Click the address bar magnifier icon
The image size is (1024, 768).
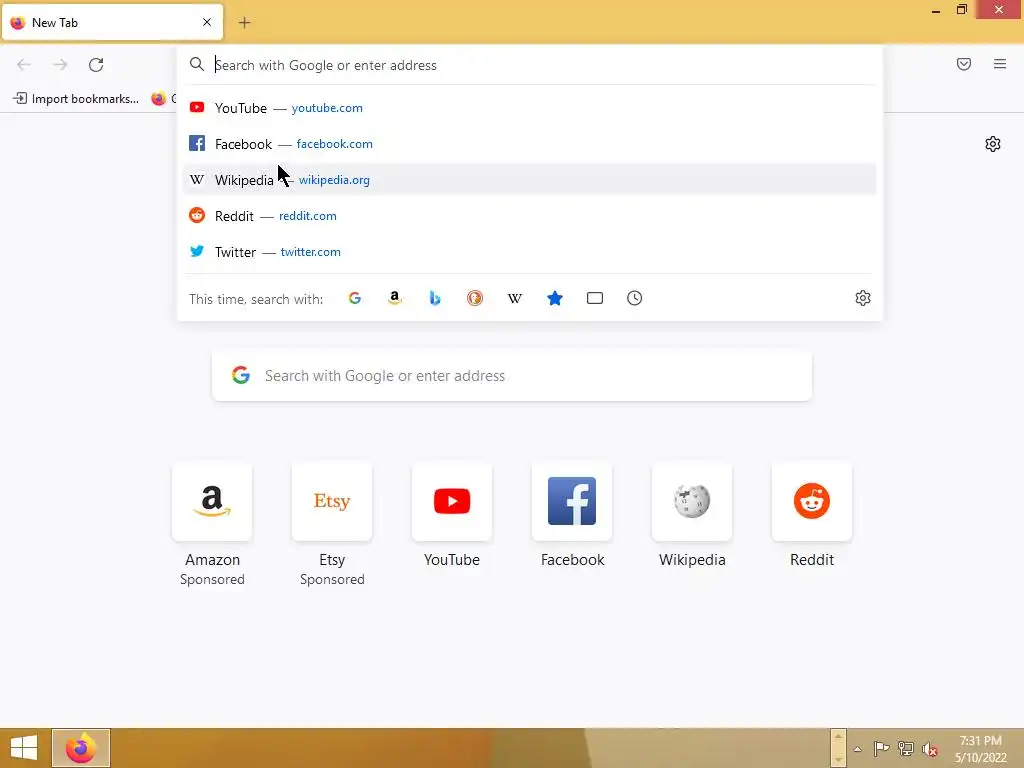[x=197, y=64]
